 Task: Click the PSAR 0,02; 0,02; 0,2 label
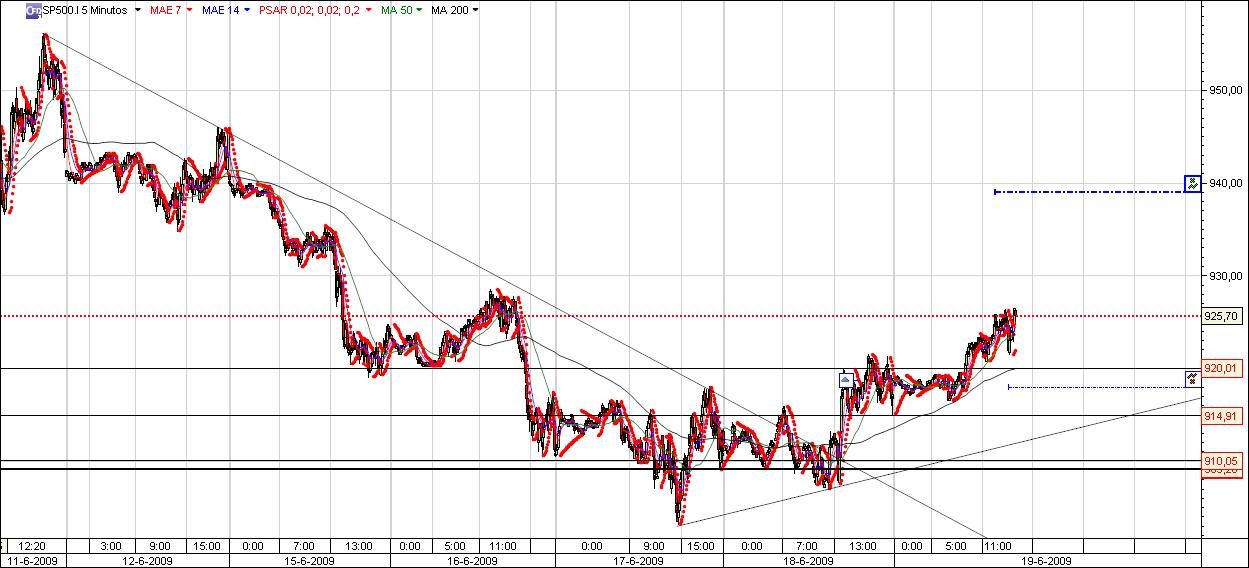(310, 10)
